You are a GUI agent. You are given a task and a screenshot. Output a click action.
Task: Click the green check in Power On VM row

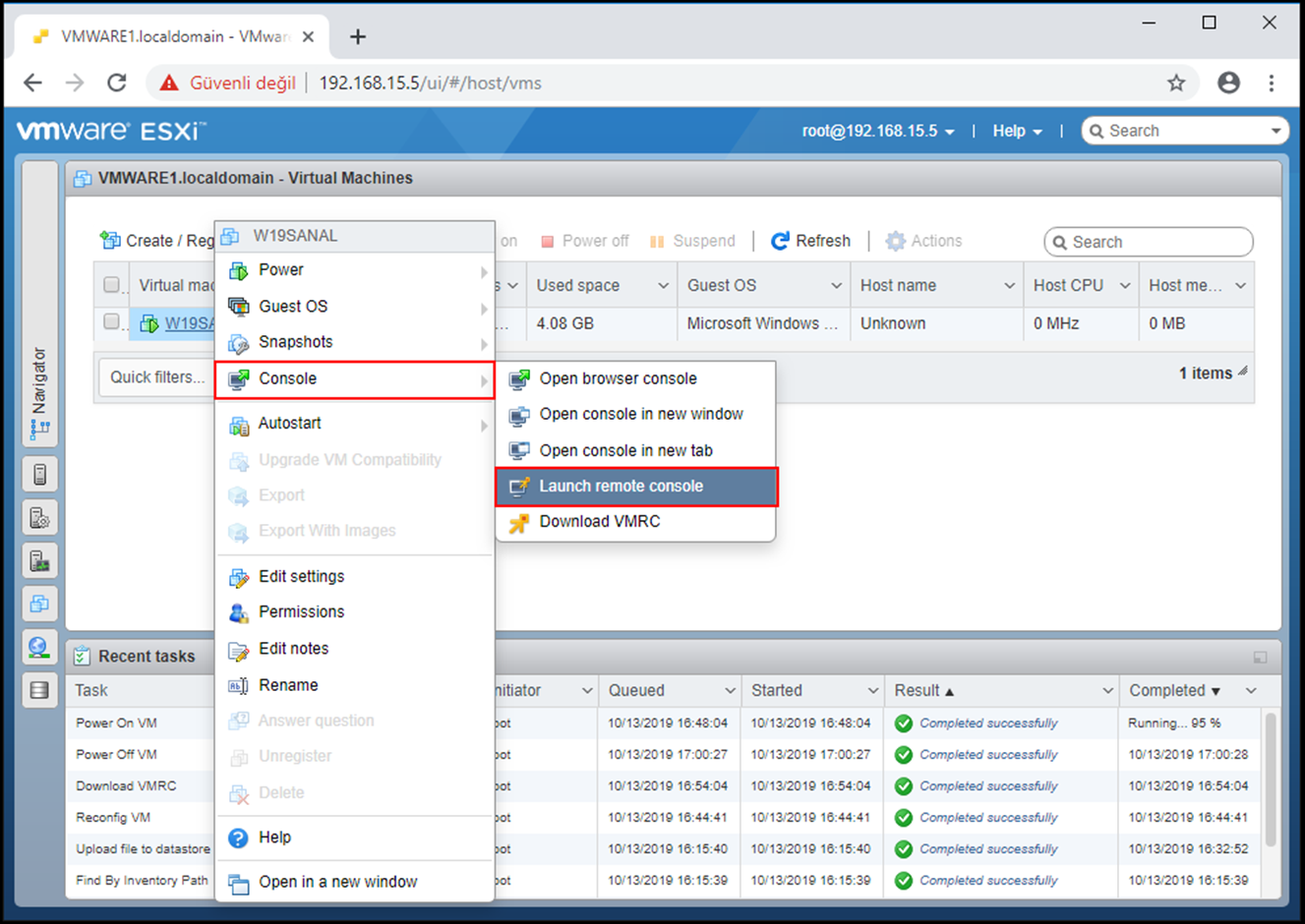(x=904, y=723)
